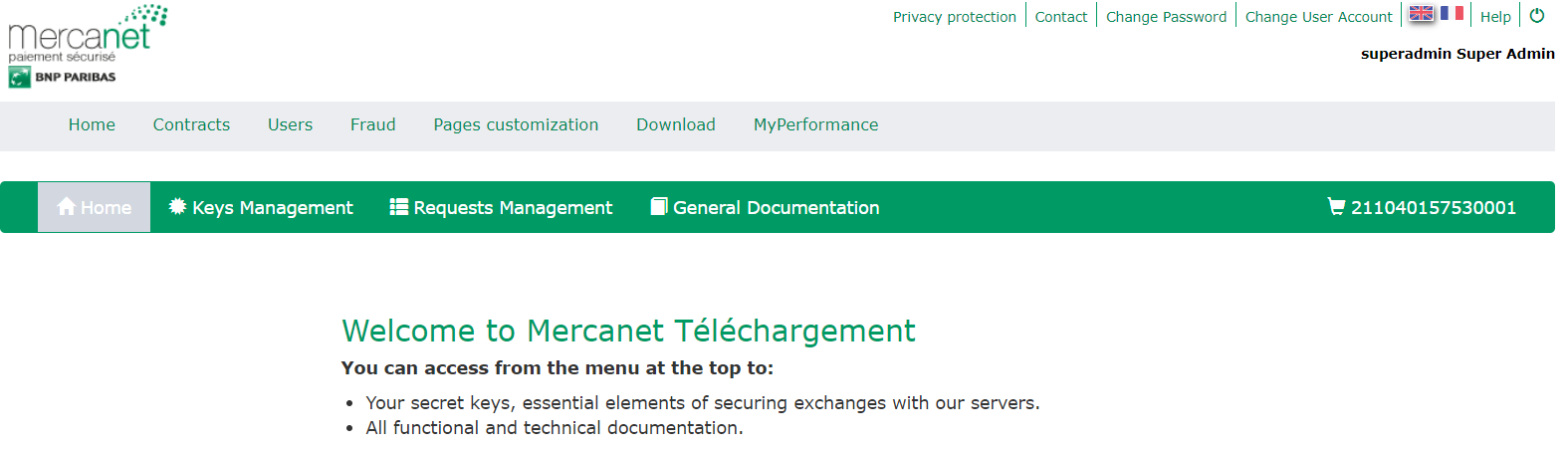Click the power logout icon
The width and height of the screenshot is (1568, 450).
click(x=1537, y=16)
